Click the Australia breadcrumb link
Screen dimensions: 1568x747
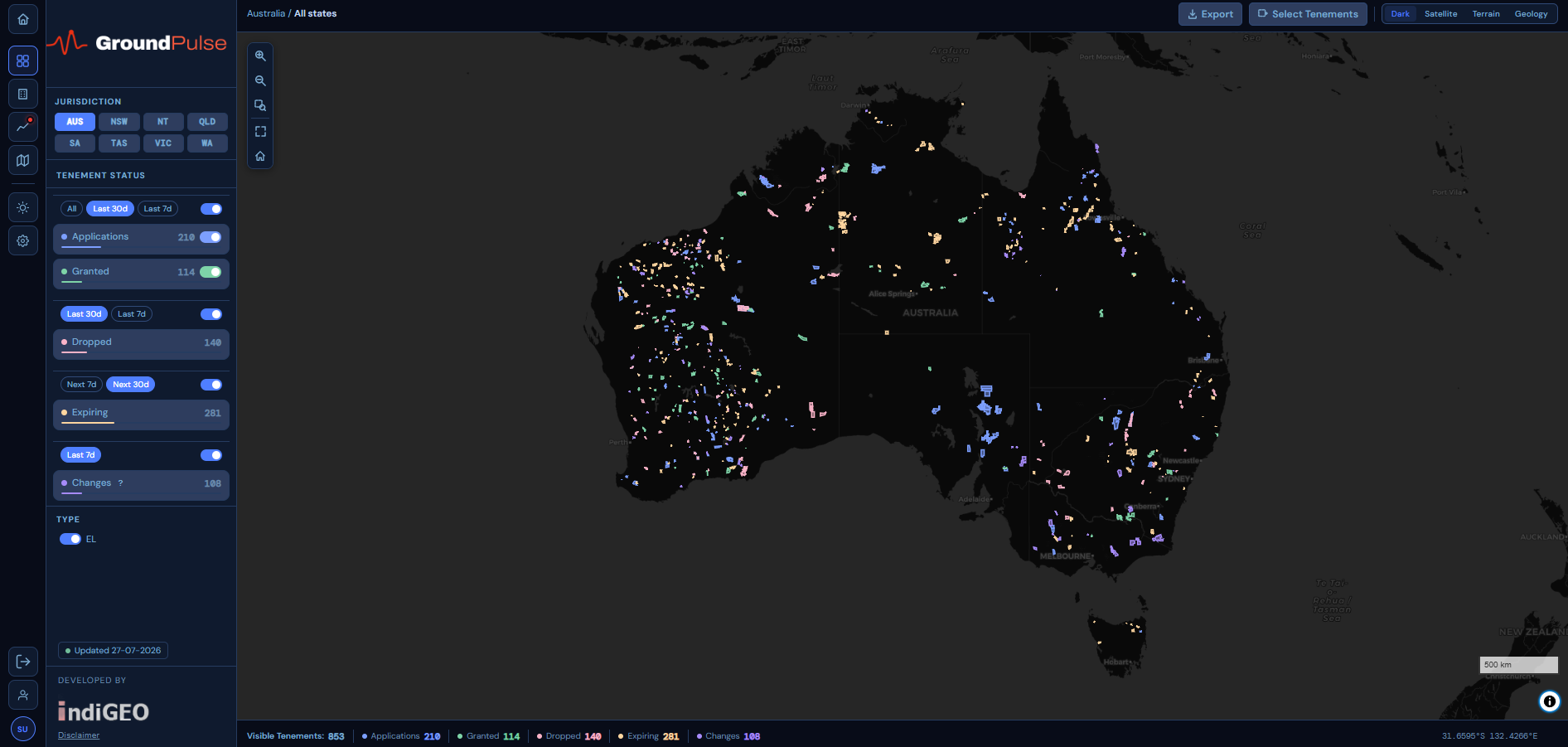[x=266, y=13]
